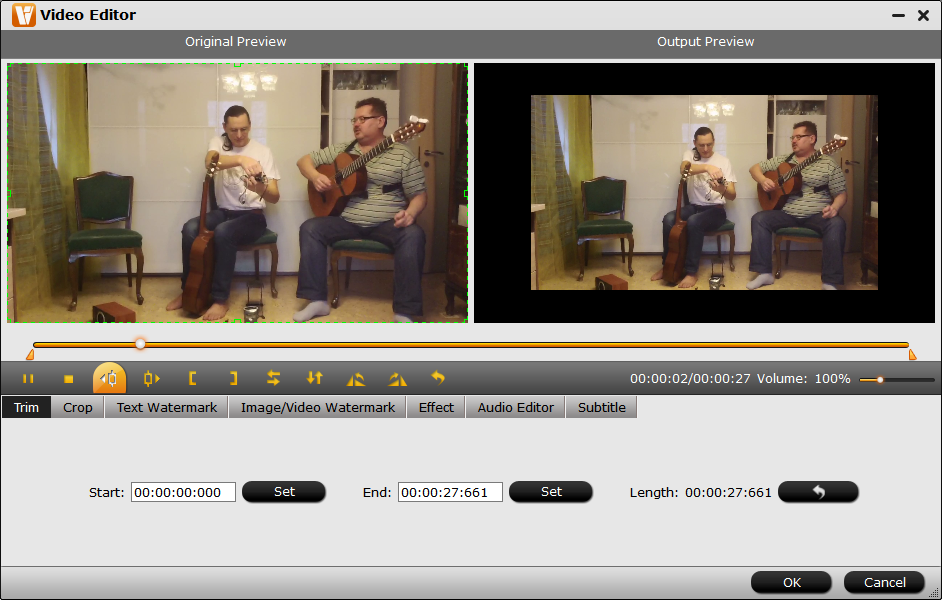Click the previous frame icon

coord(110,379)
